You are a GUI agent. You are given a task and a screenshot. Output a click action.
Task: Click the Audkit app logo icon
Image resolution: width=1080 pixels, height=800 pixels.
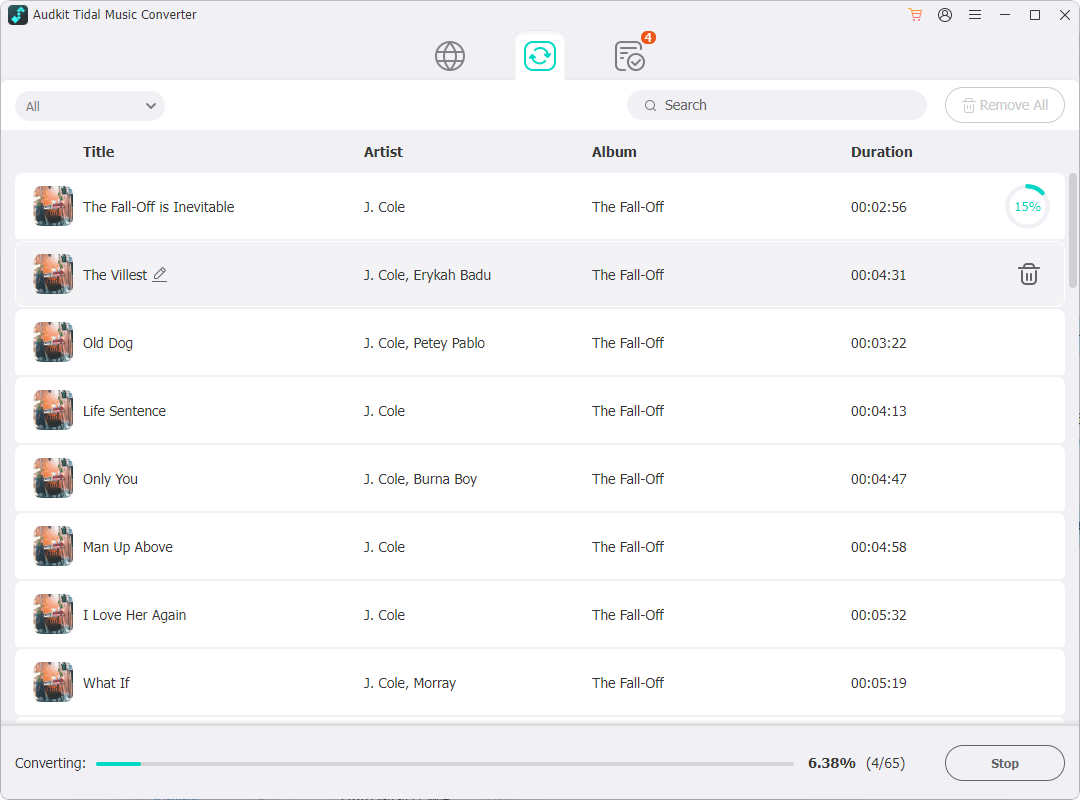[18, 14]
